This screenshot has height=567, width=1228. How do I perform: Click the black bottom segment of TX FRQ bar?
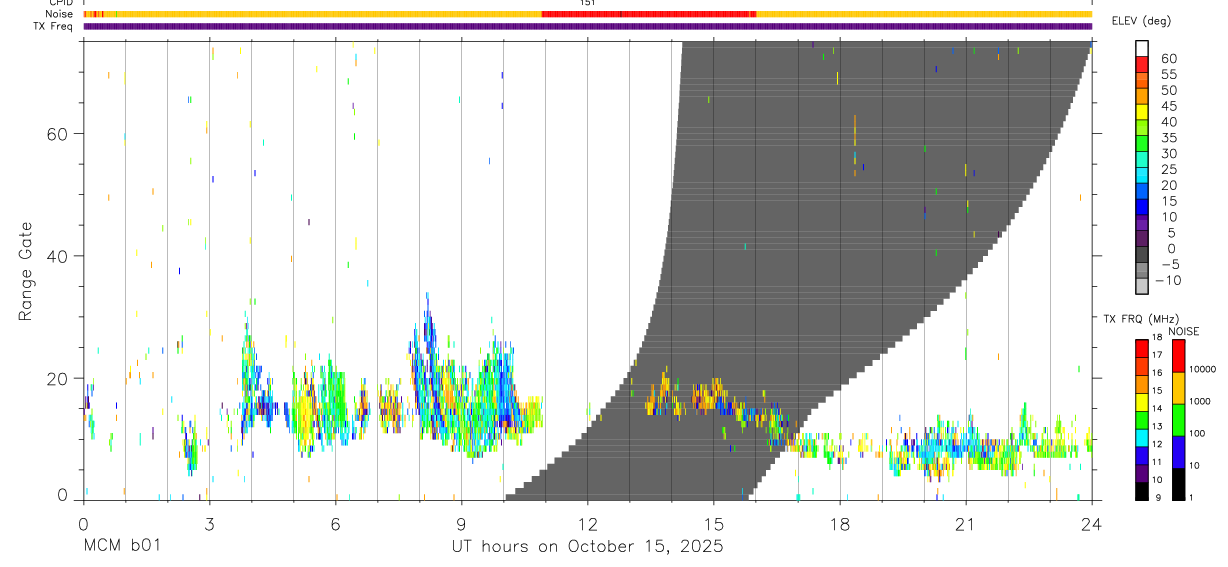[1142, 491]
